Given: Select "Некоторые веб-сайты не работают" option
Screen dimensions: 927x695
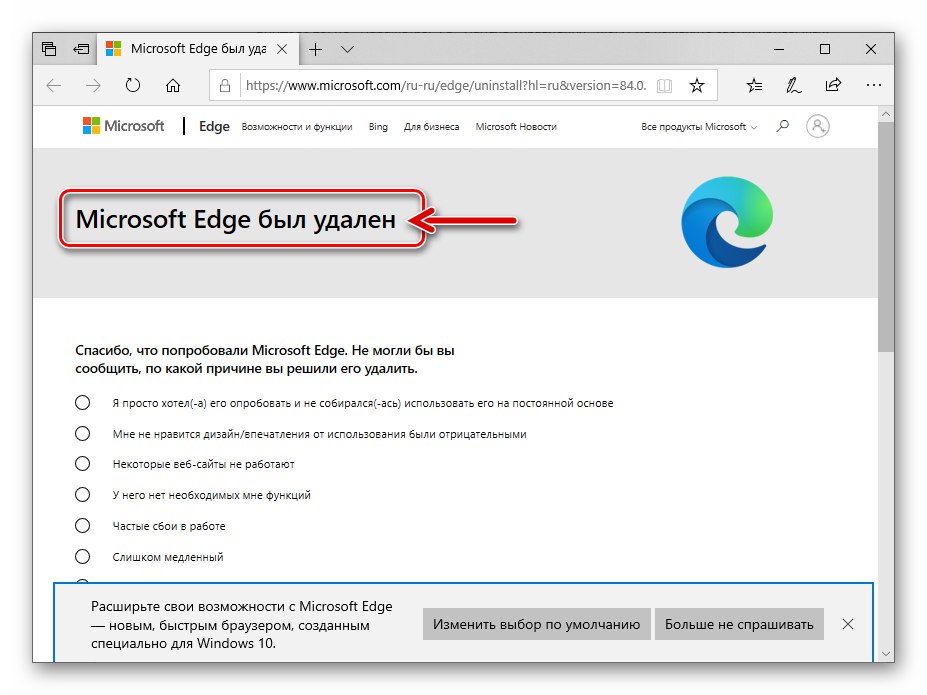Looking at the screenshot, I should 83,464.
